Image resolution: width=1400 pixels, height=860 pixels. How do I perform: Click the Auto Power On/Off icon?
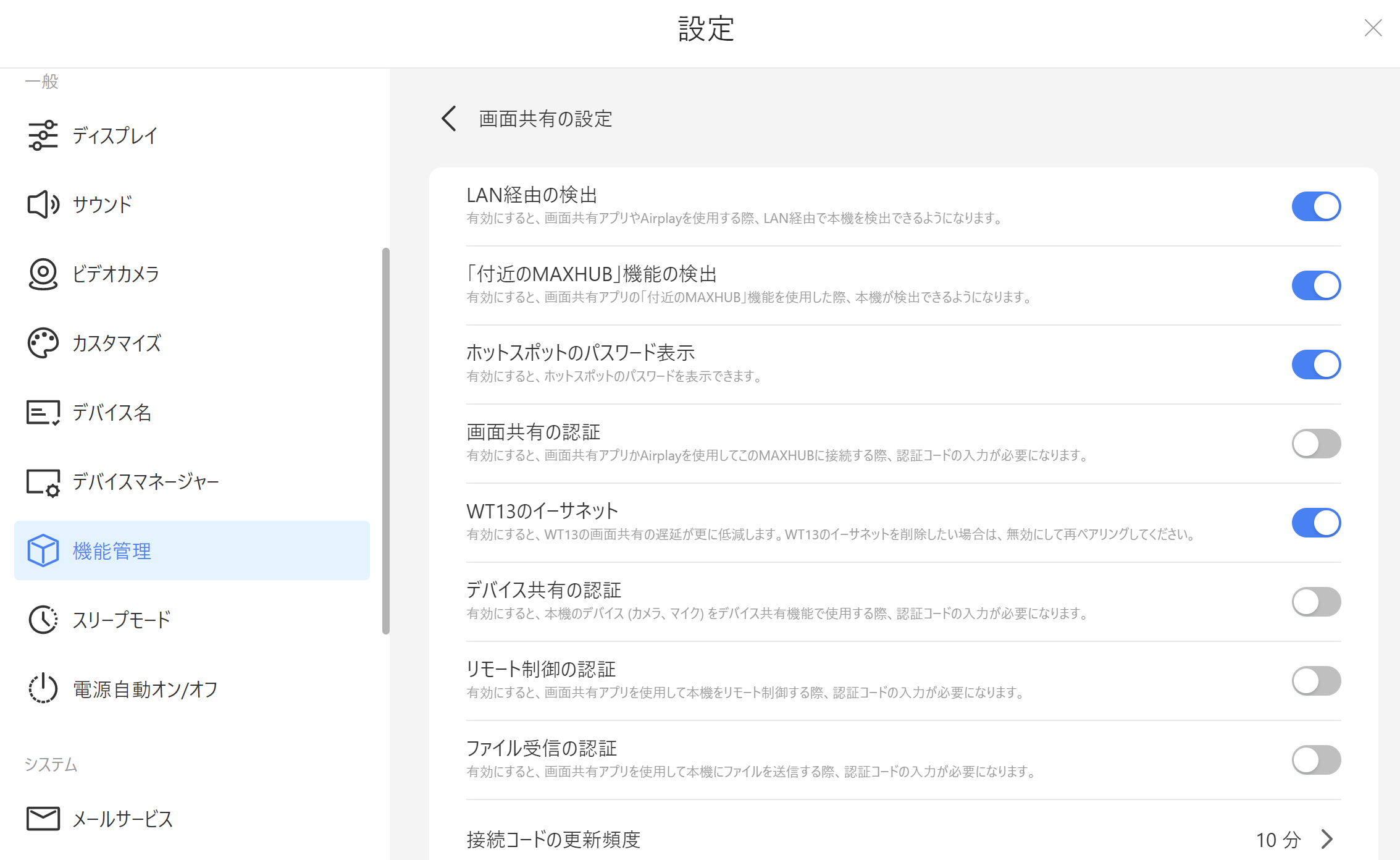(43, 689)
